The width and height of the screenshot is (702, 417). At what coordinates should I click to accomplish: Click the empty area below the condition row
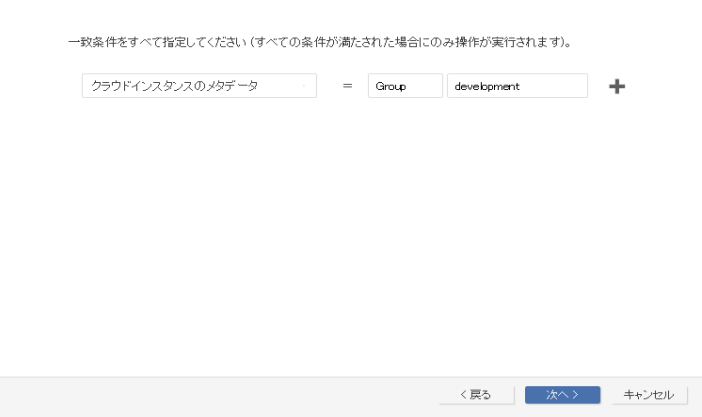tap(350, 230)
